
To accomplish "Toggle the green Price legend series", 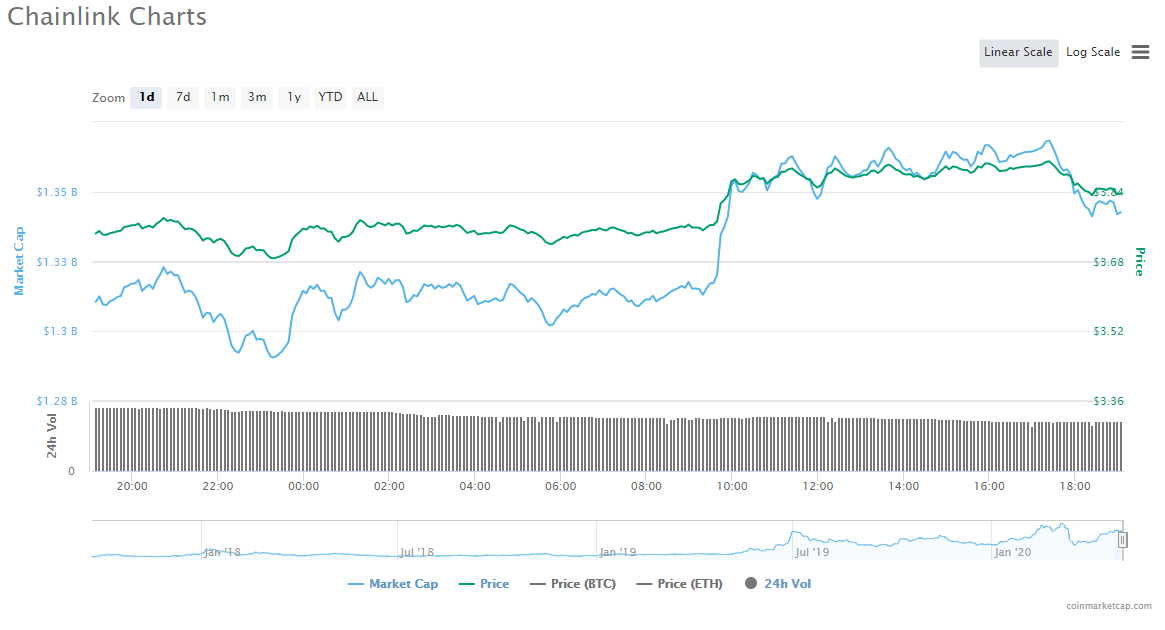I will 484,584.
